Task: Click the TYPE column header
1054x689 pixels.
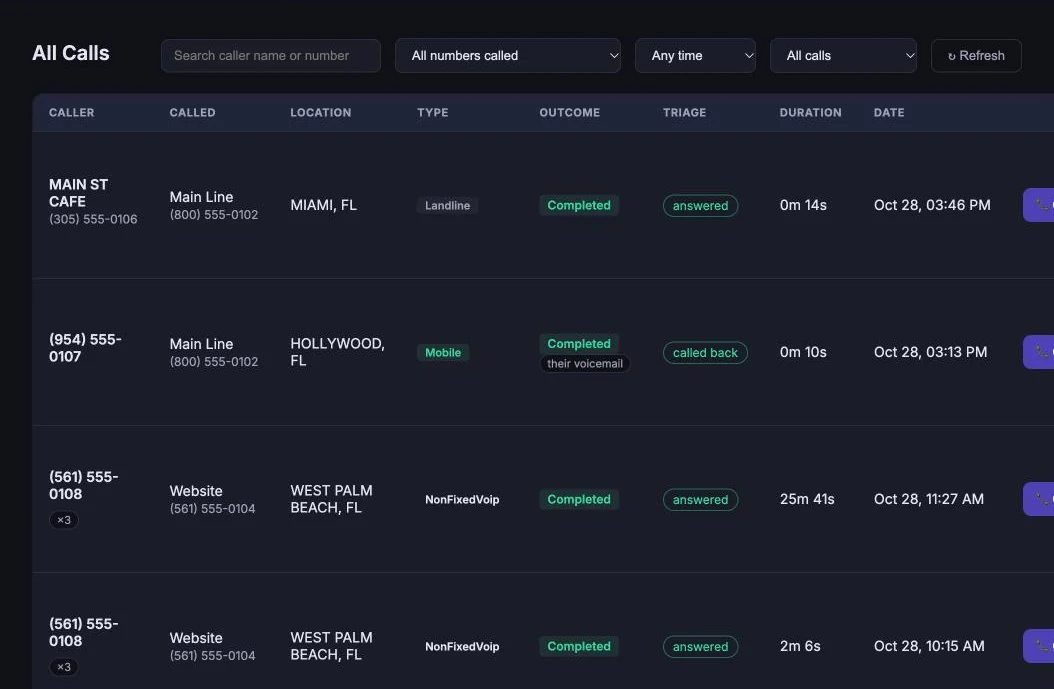Action: point(432,112)
